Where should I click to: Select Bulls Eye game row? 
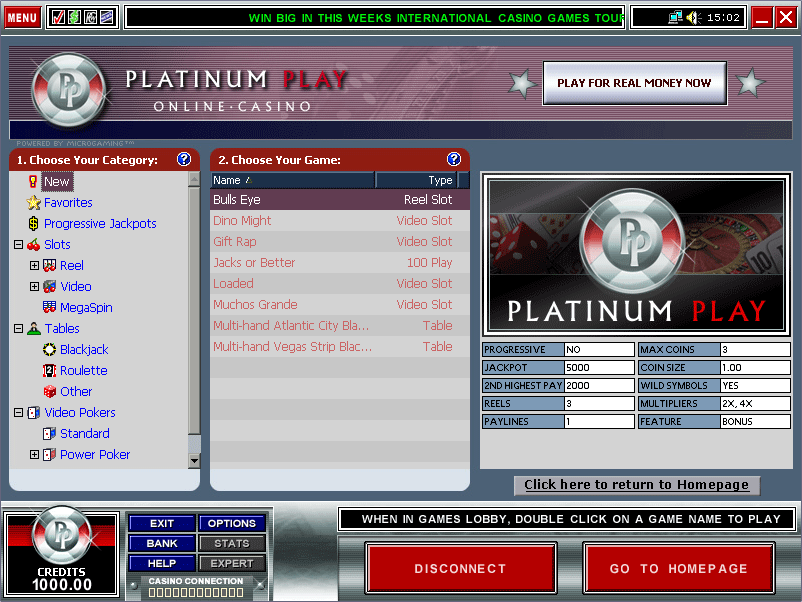[340, 199]
